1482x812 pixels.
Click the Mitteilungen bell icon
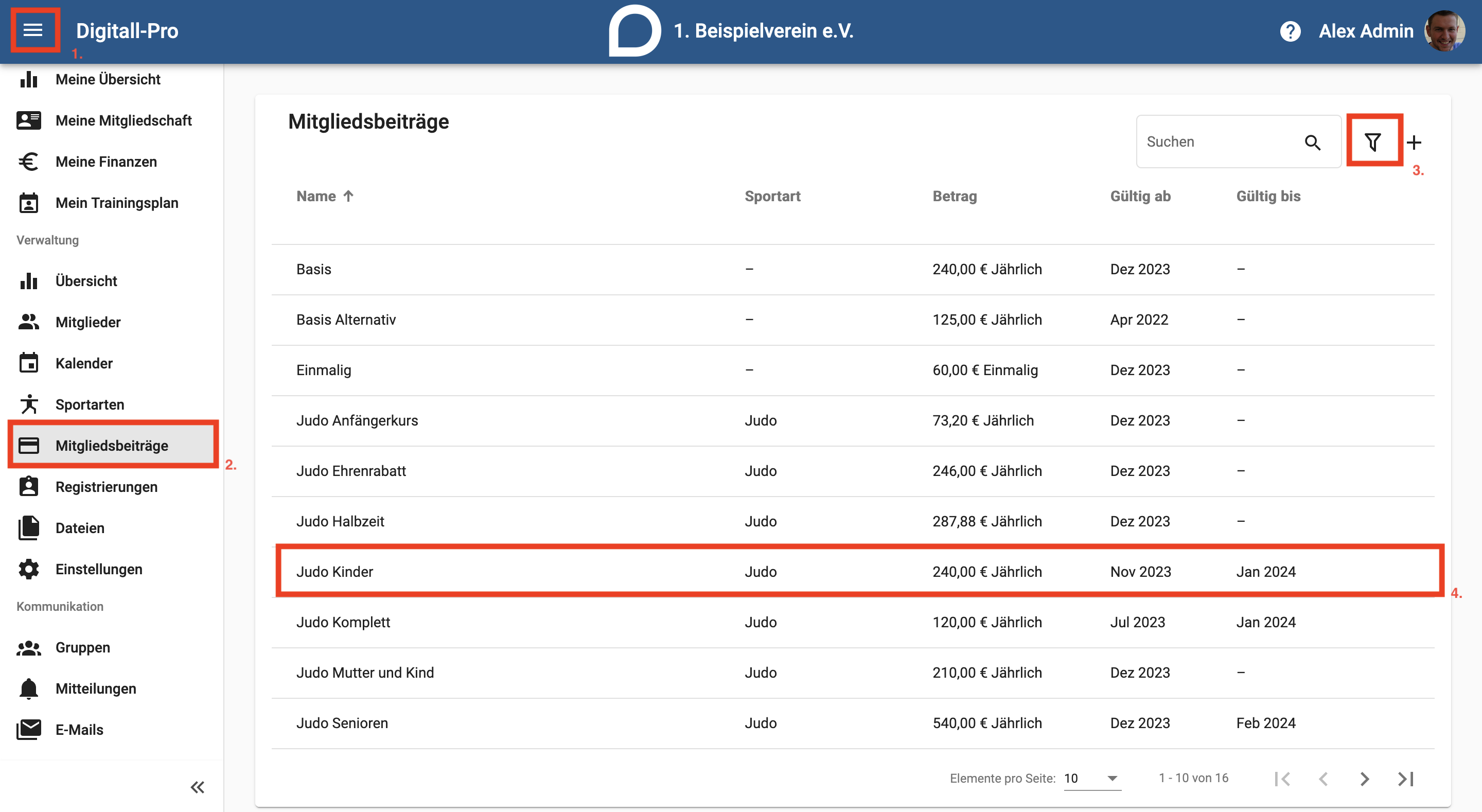pos(28,689)
